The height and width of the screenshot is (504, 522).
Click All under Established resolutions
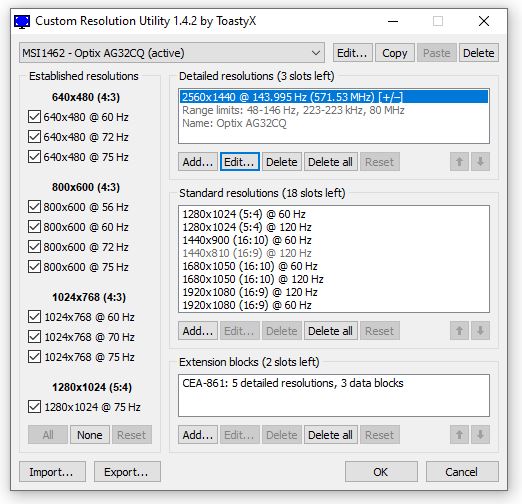click(48, 435)
